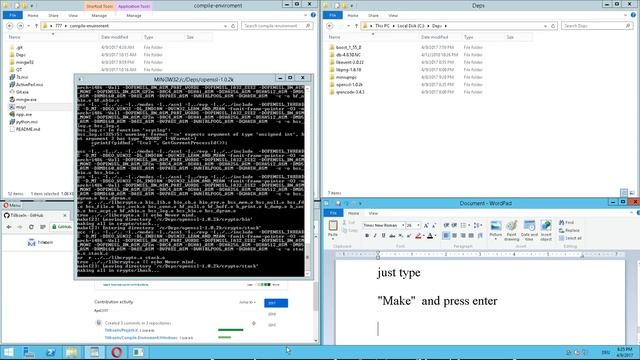640x360 pixels.
Task: Click the Opera icon on the taskbar
Action: (x=116, y=352)
